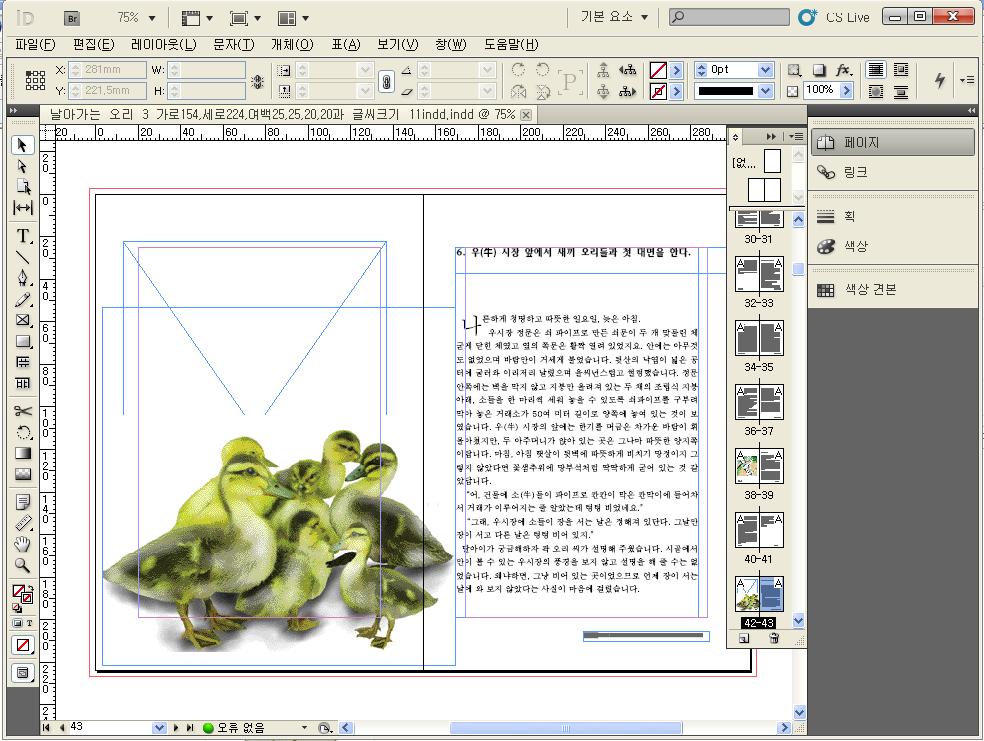Click the stroke color swatch in control bar
This screenshot has height=741, width=984.
click(658, 91)
